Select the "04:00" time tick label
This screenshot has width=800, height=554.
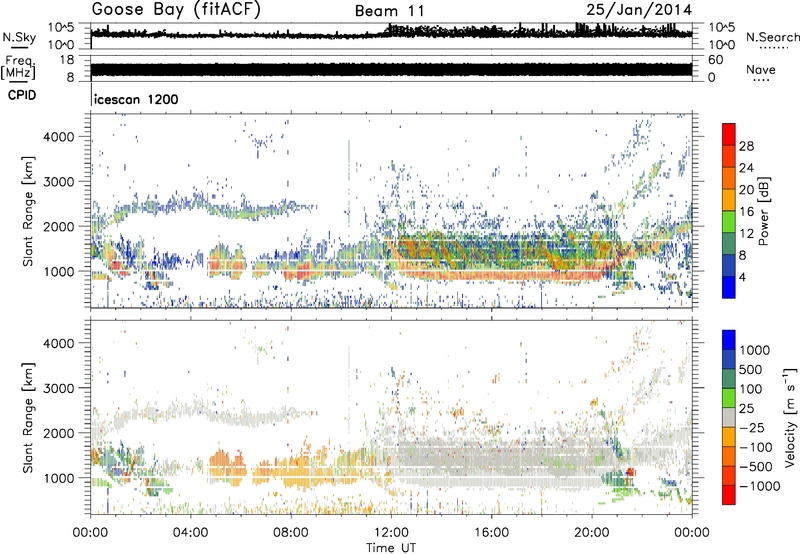pyautogui.click(x=191, y=533)
